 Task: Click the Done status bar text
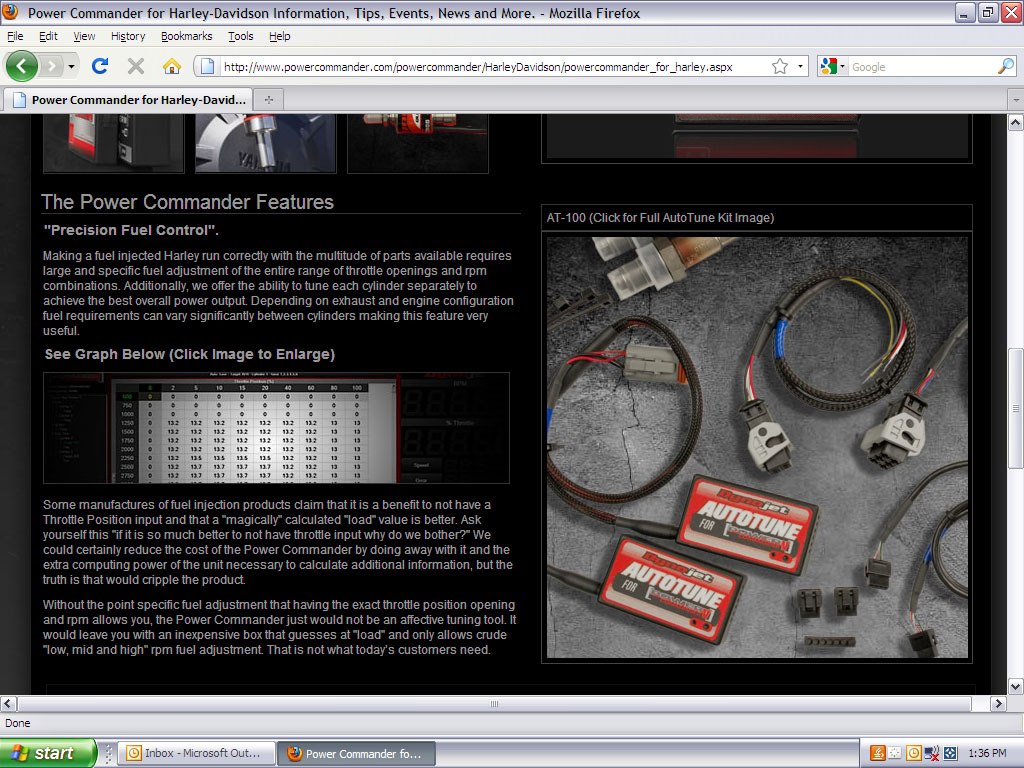tap(18, 723)
